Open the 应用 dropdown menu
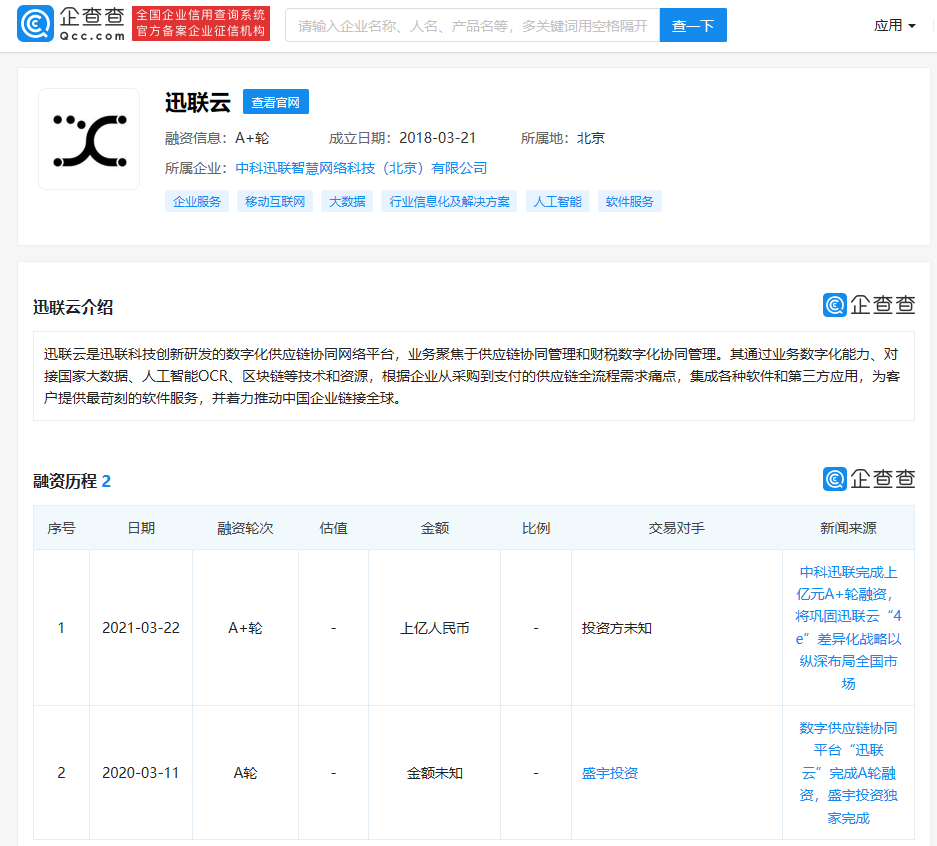Screen dimensions: 937x846 [894, 25]
